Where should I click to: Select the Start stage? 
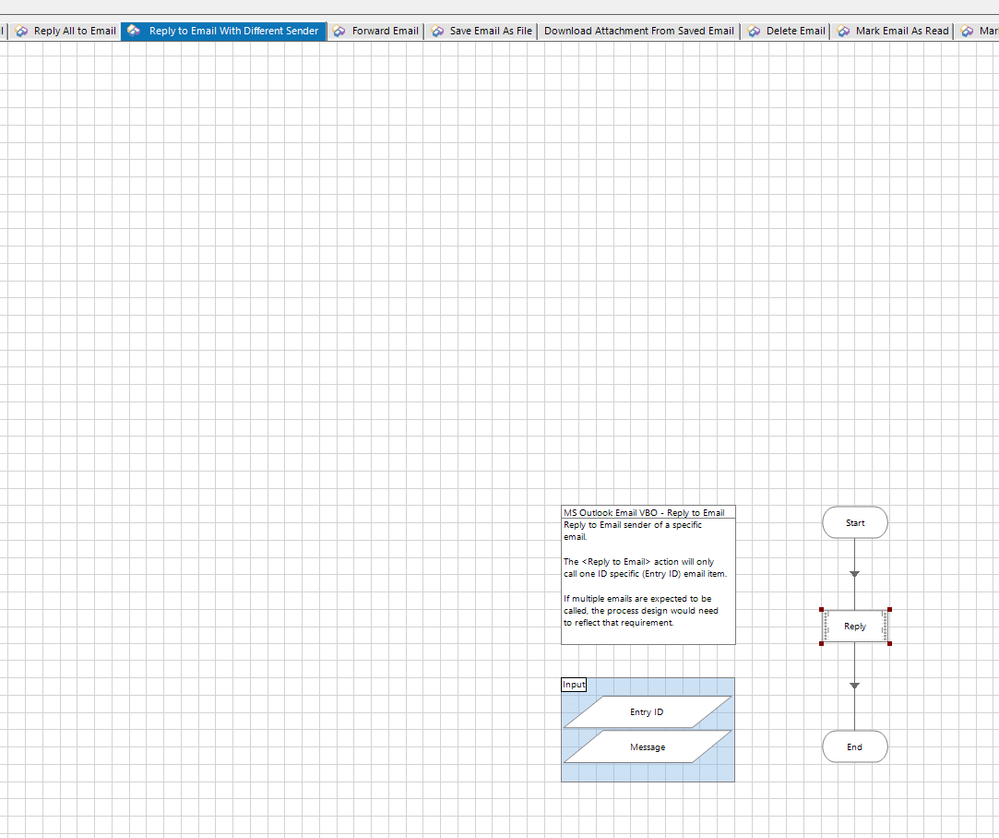(x=855, y=523)
